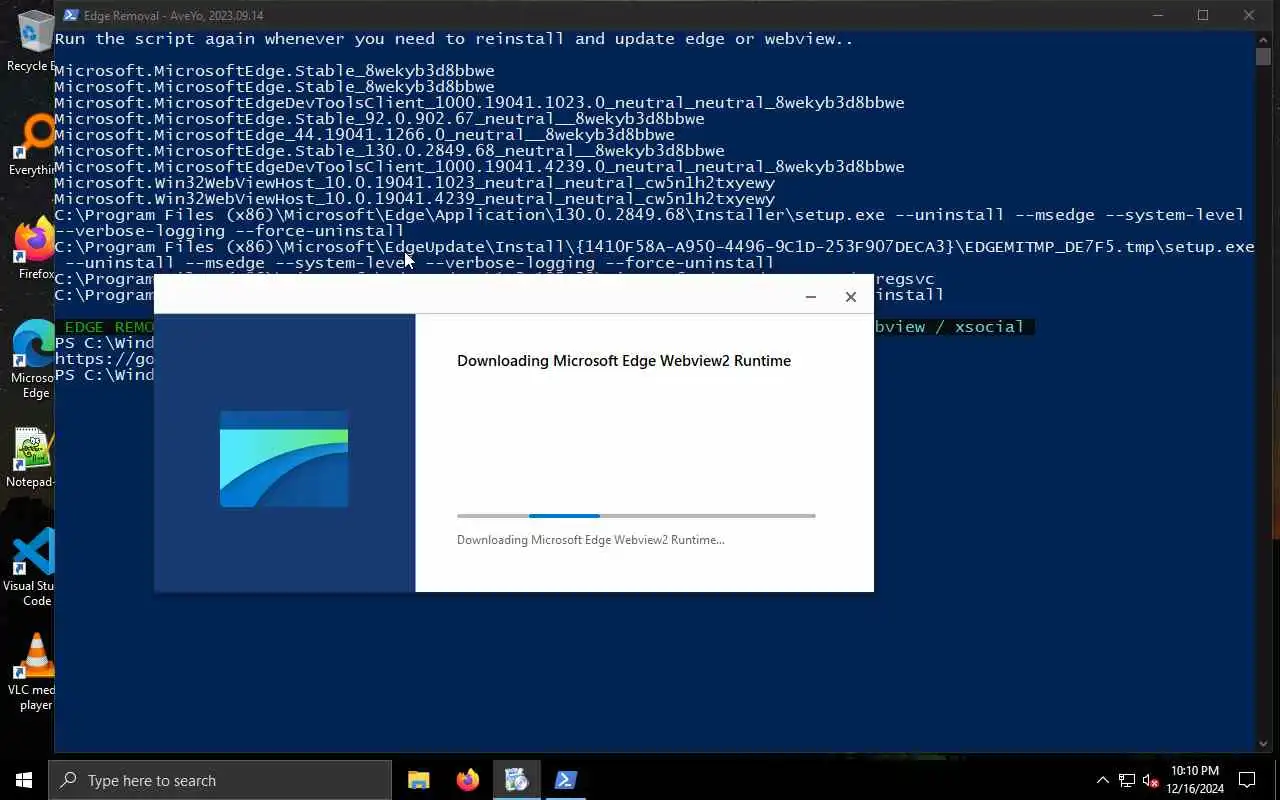This screenshot has height=800, width=1280.
Task: Open network status tray icon
Action: [x=1127, y=780]
